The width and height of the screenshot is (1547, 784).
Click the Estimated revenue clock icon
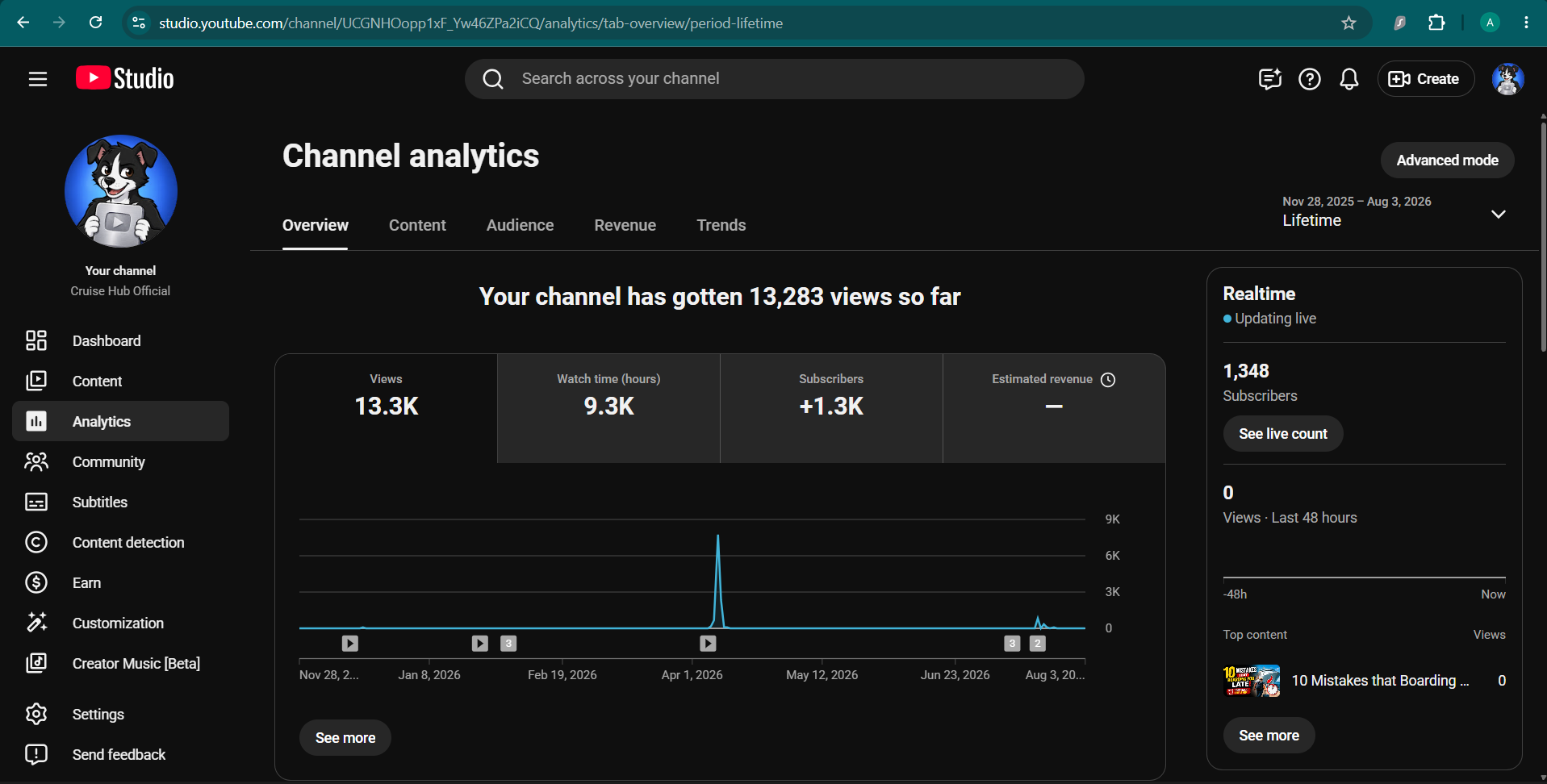[1109, 380]
